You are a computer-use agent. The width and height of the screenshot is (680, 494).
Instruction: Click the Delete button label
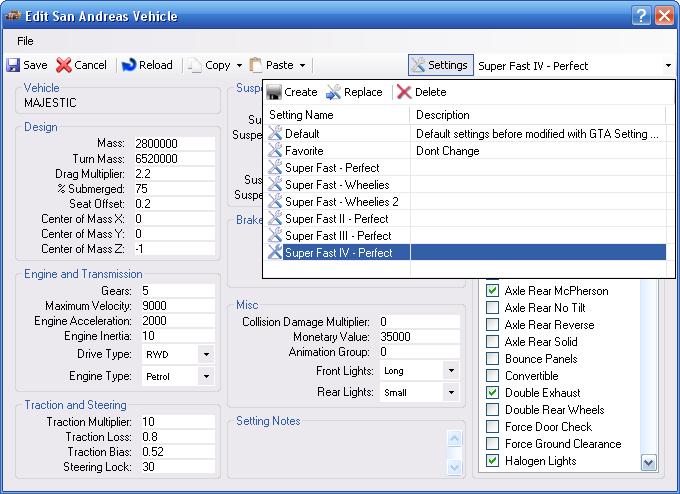click(x=430, y=92)
